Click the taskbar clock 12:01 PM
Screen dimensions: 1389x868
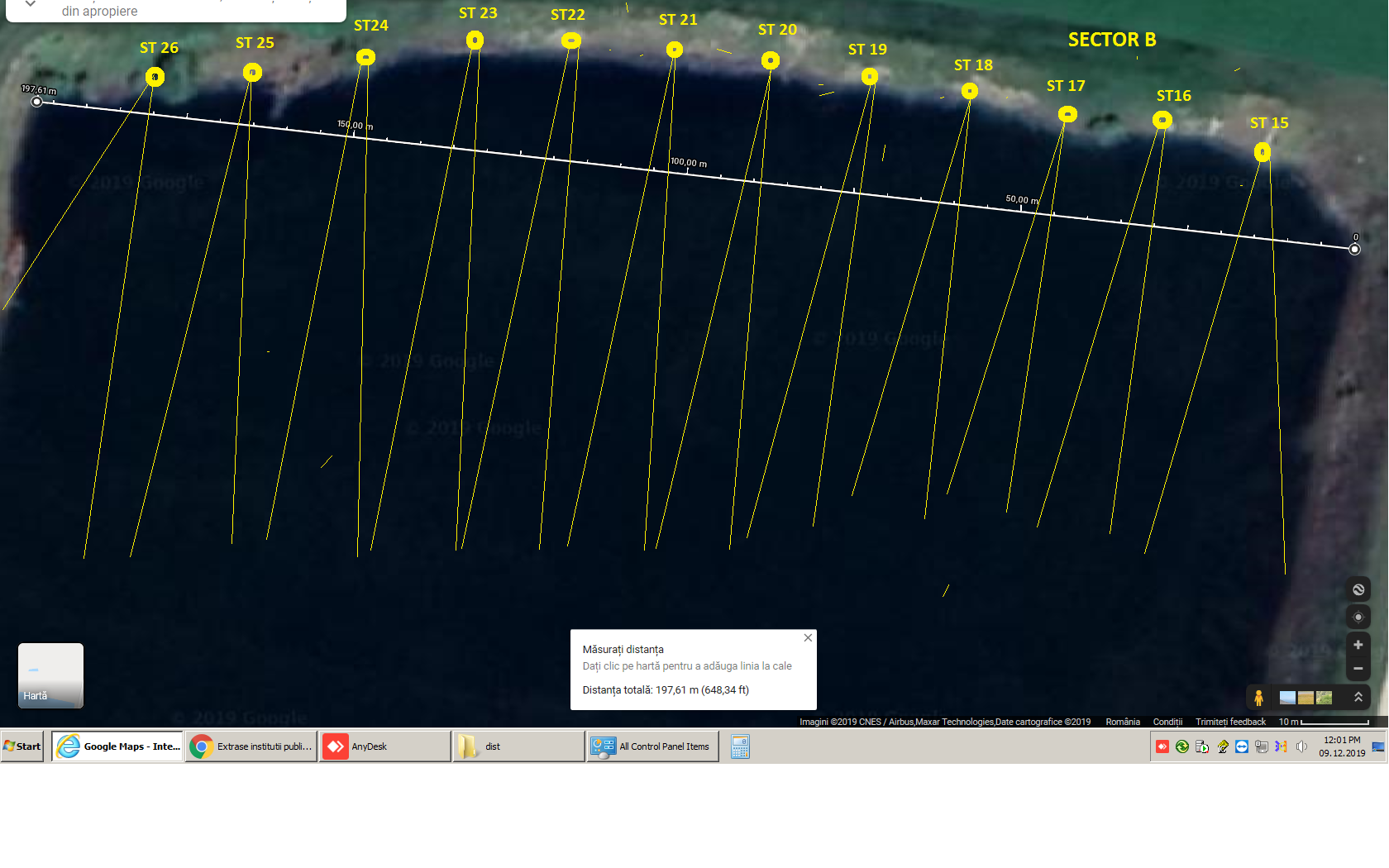(x=1342, y=746)
